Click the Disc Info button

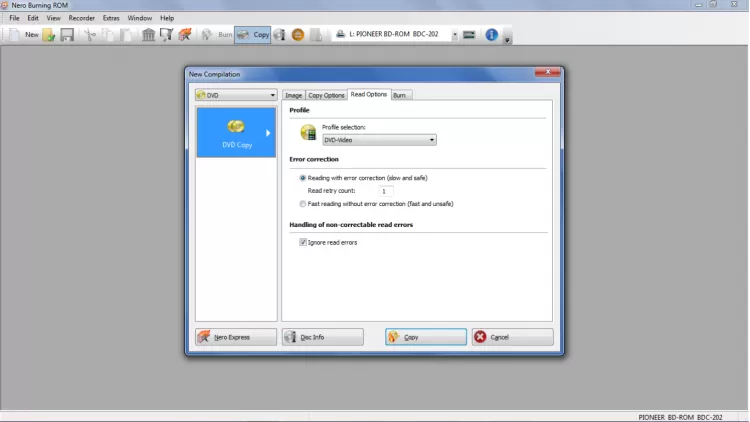click(x=322, y=337)
